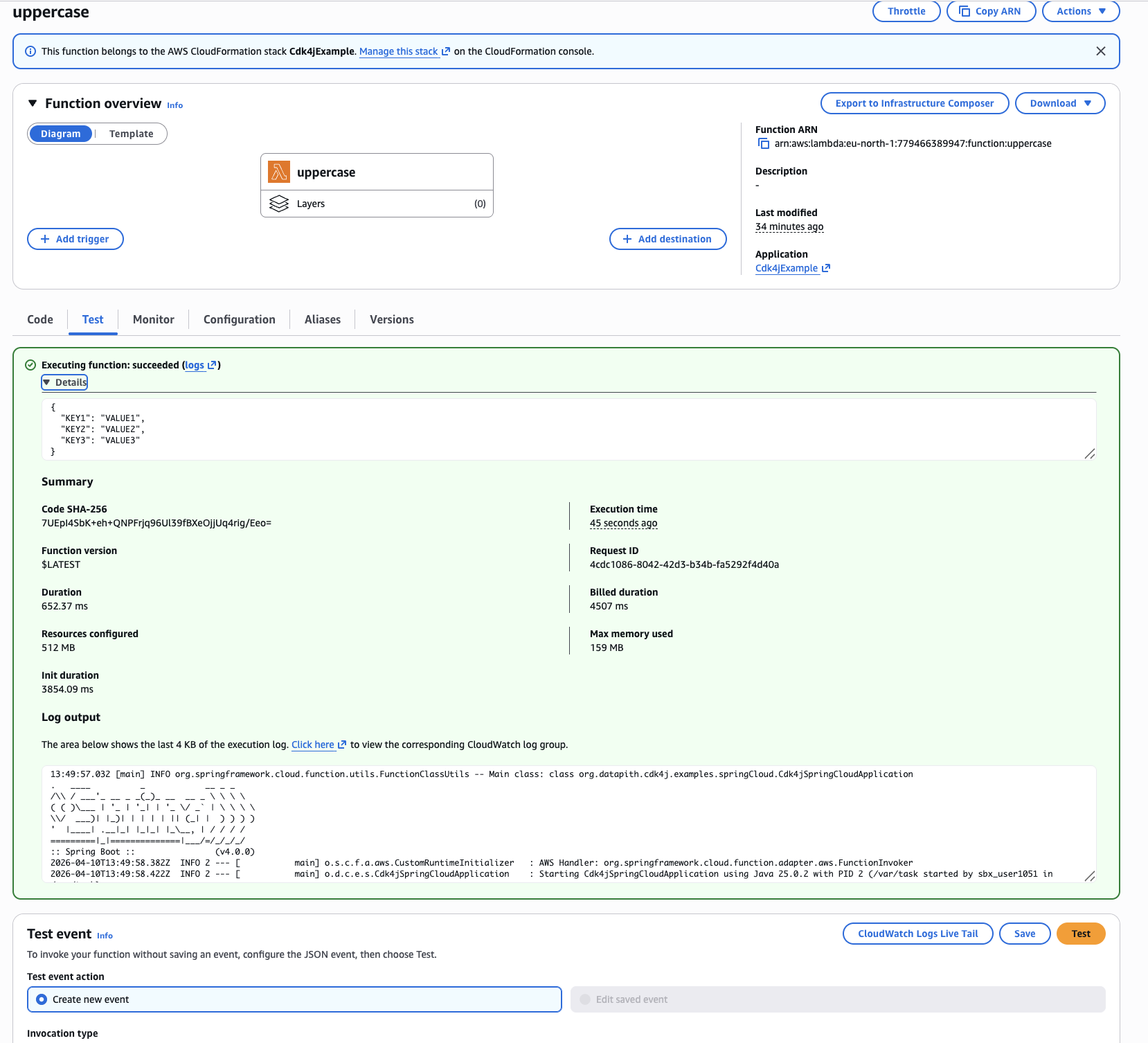Image resolution: width=1148 pixels, height=1043 pixels.
Task: Click the 4507 ms billed duration value
Action: point(609,606)
